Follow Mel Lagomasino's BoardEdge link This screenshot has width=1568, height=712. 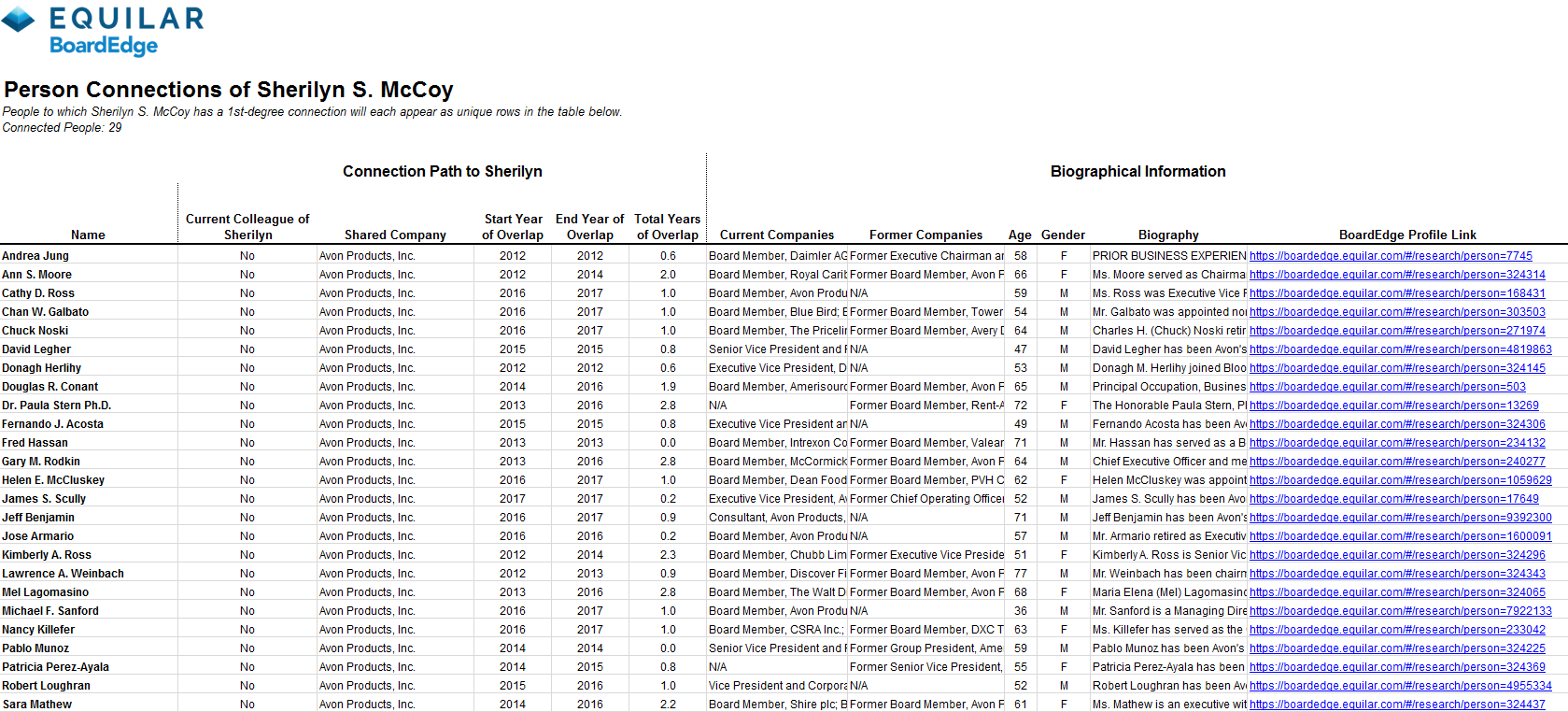tap(1397, 592)
